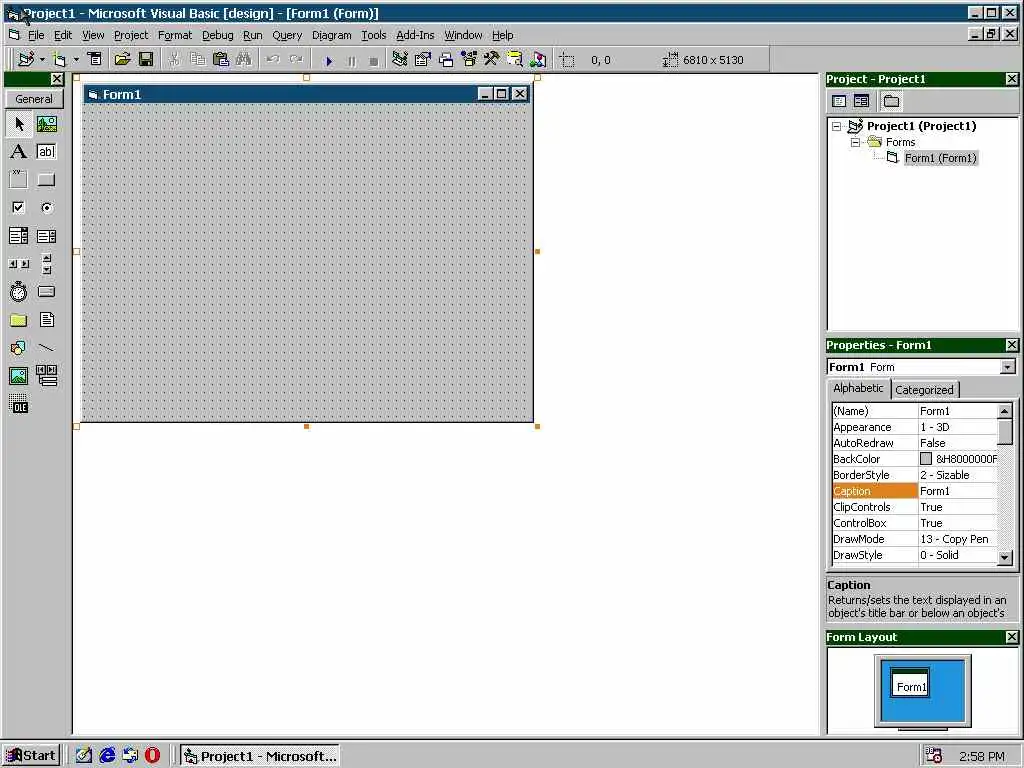The height and width of the screenshot is (768, 1024).
Task: Open the Format menu
Action: click(175, 35)
